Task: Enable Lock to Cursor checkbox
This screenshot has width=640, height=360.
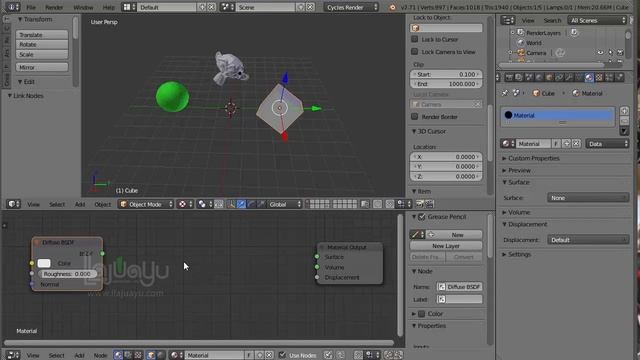Action: (415, 39)
